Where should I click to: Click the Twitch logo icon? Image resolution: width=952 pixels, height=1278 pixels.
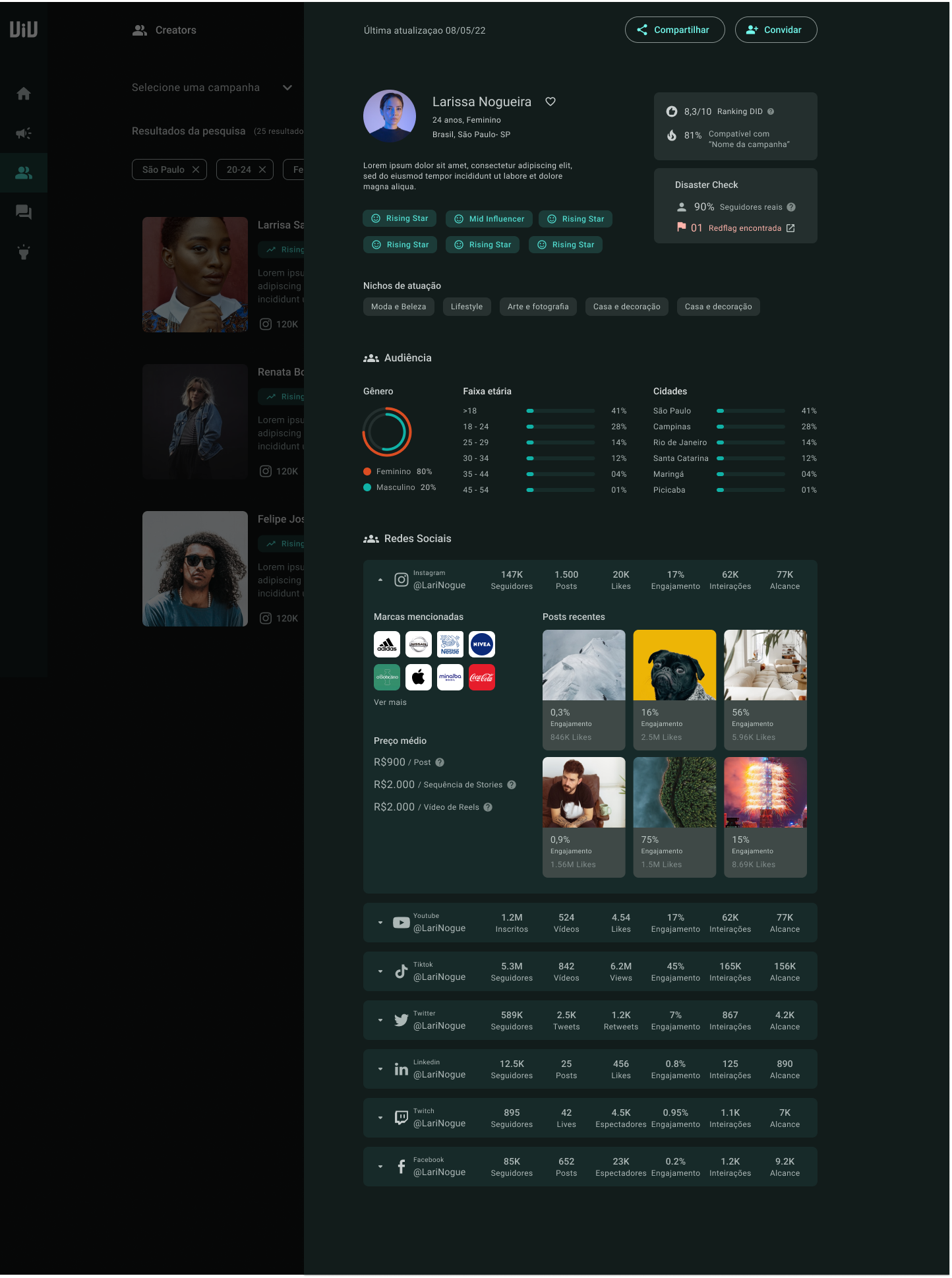402,1118
